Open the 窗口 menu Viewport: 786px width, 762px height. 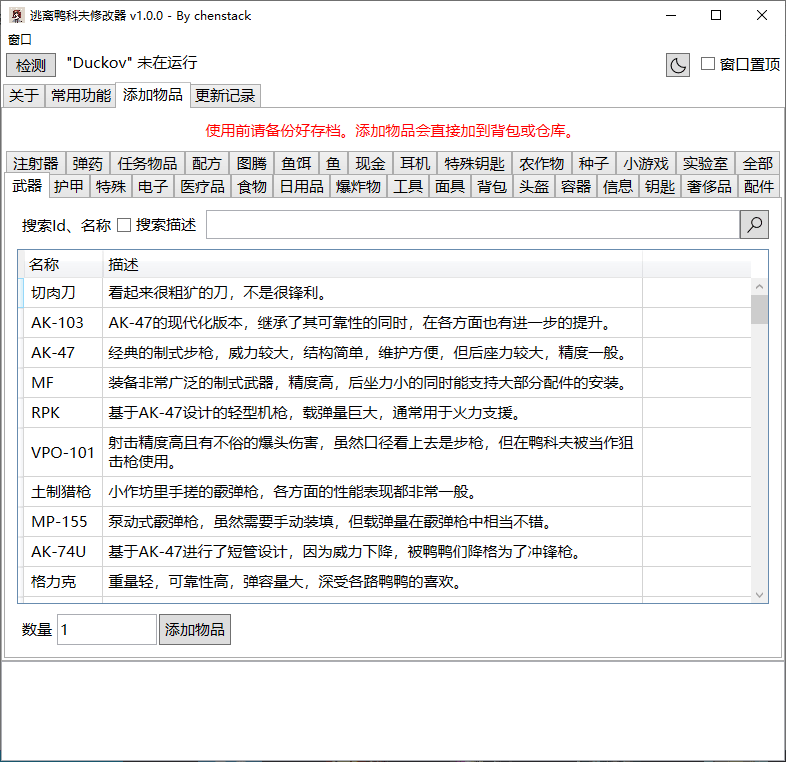pos(20,39)
